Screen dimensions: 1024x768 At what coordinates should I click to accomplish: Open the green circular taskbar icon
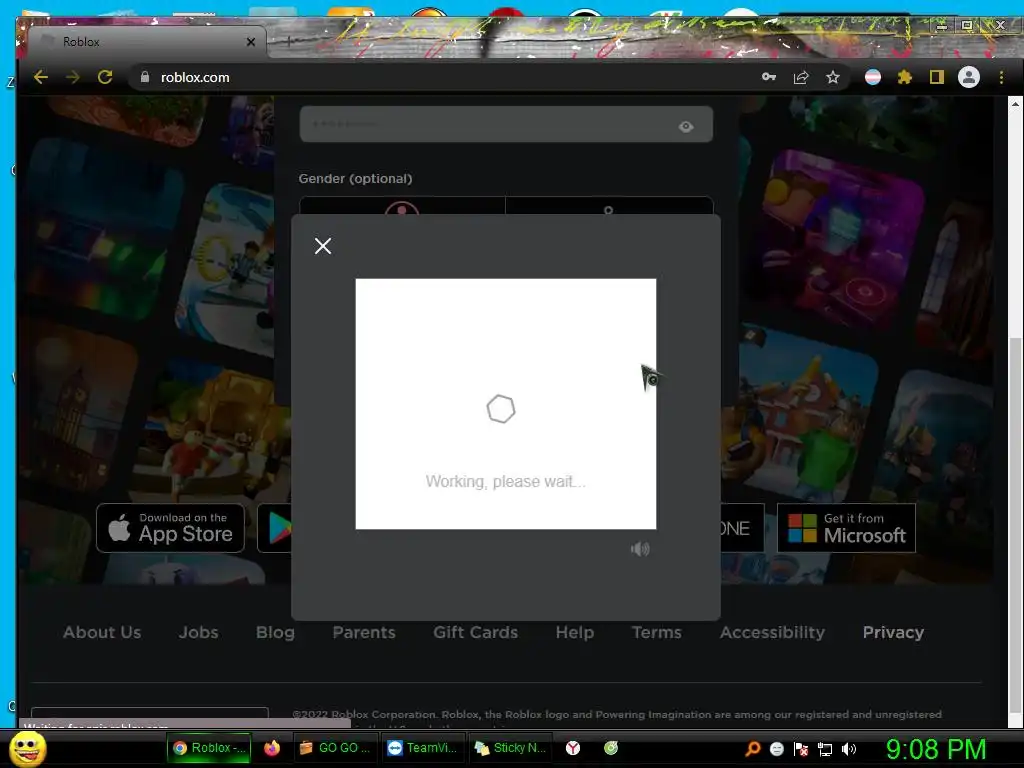point(611,748)
